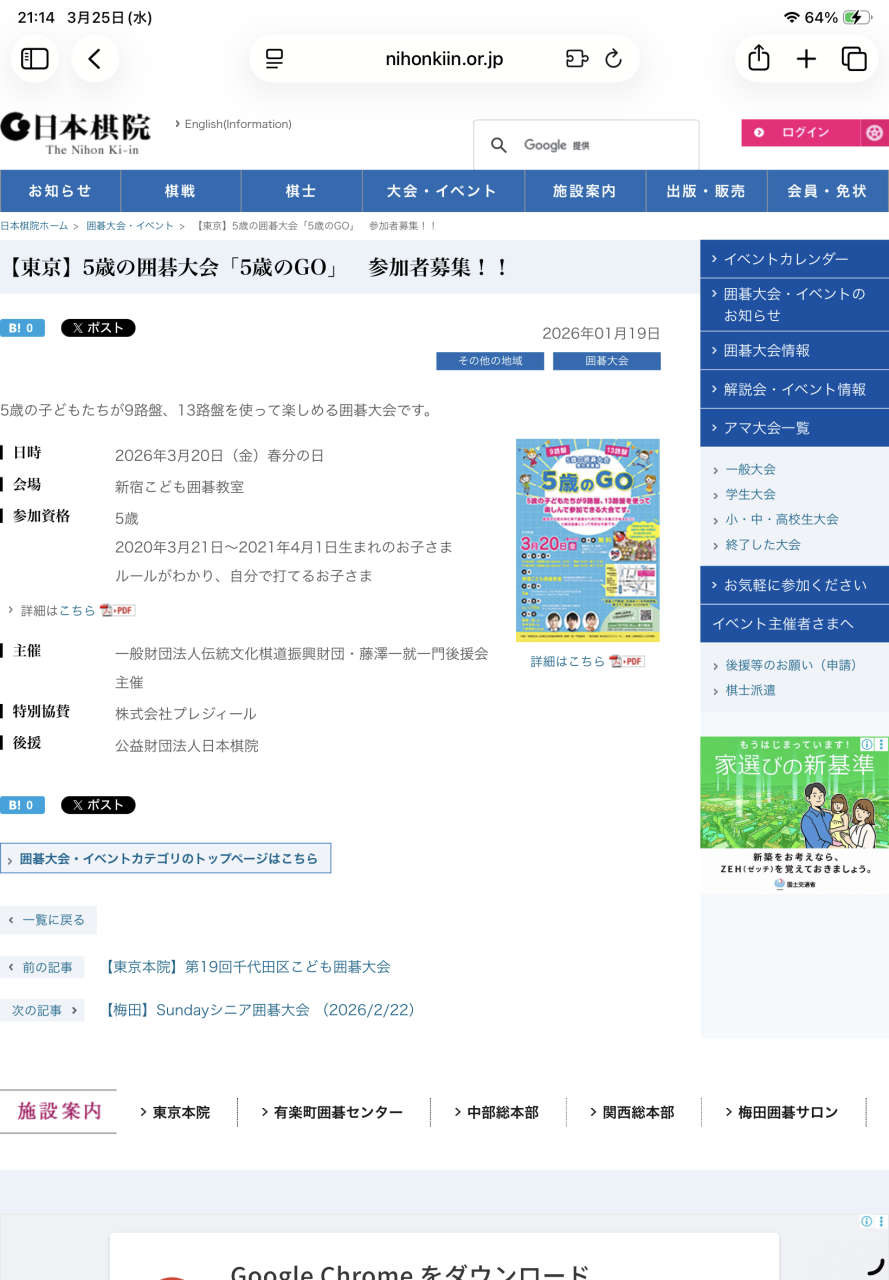889x1280 pixels.
Task: Share the article via X ポスト
Action: (97, 326)
